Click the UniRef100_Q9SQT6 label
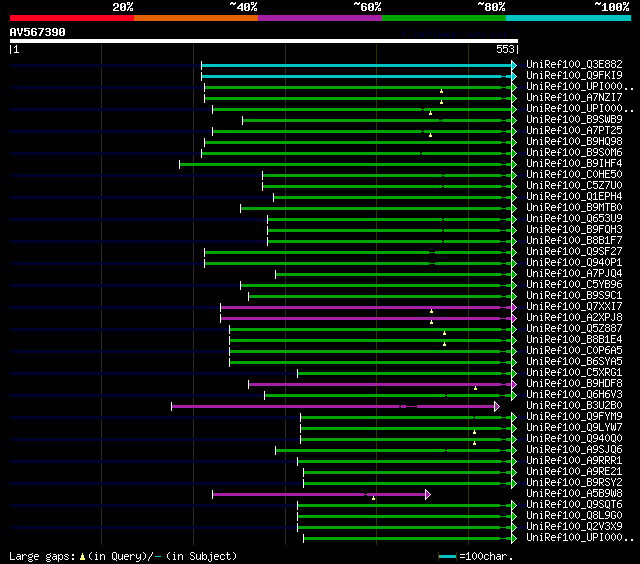 coord(574,505)
